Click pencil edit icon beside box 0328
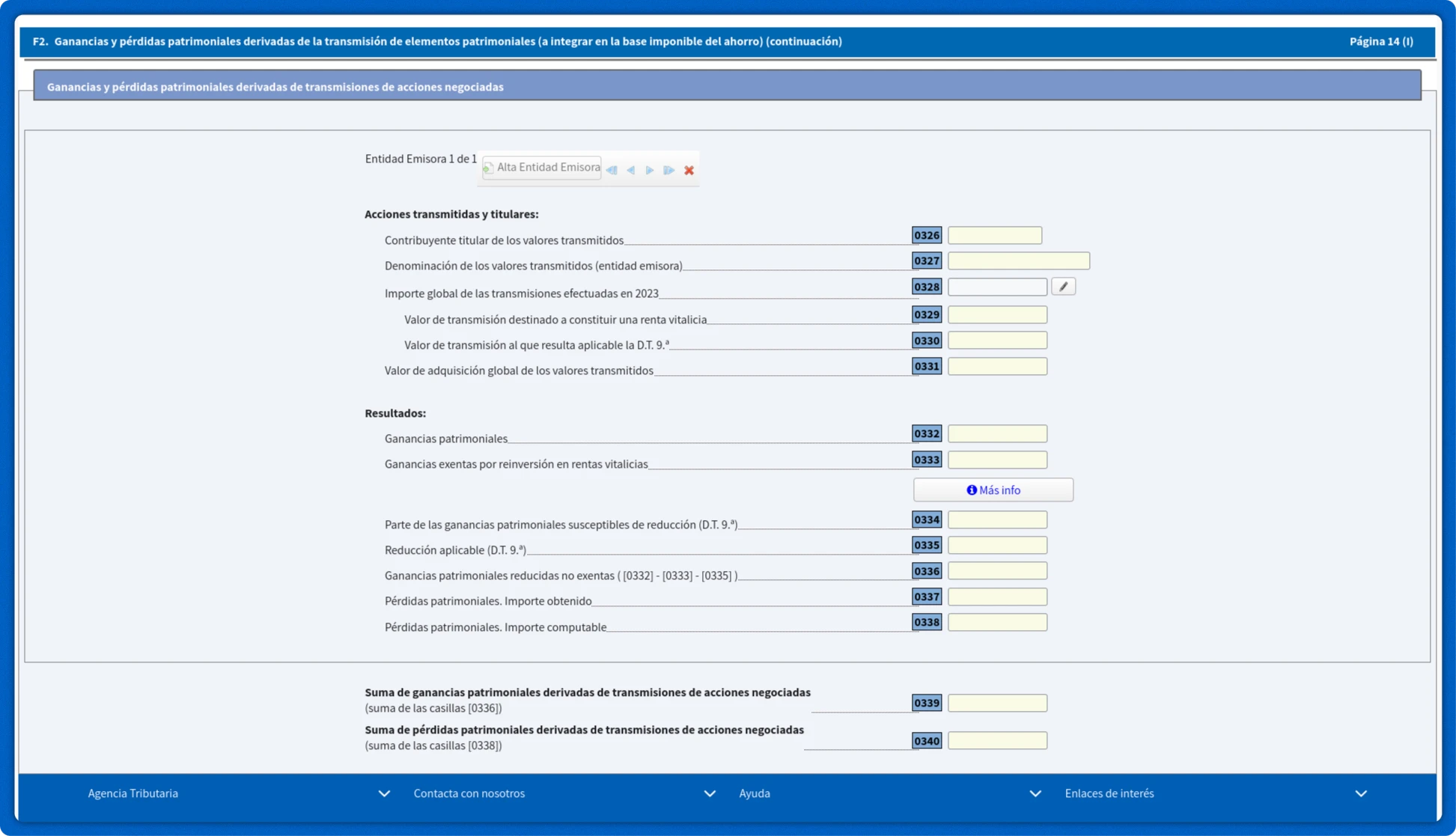Image resolution: width=1456 pixels, height=836 pixels. pyautogui.click(x=1063, y=287)
